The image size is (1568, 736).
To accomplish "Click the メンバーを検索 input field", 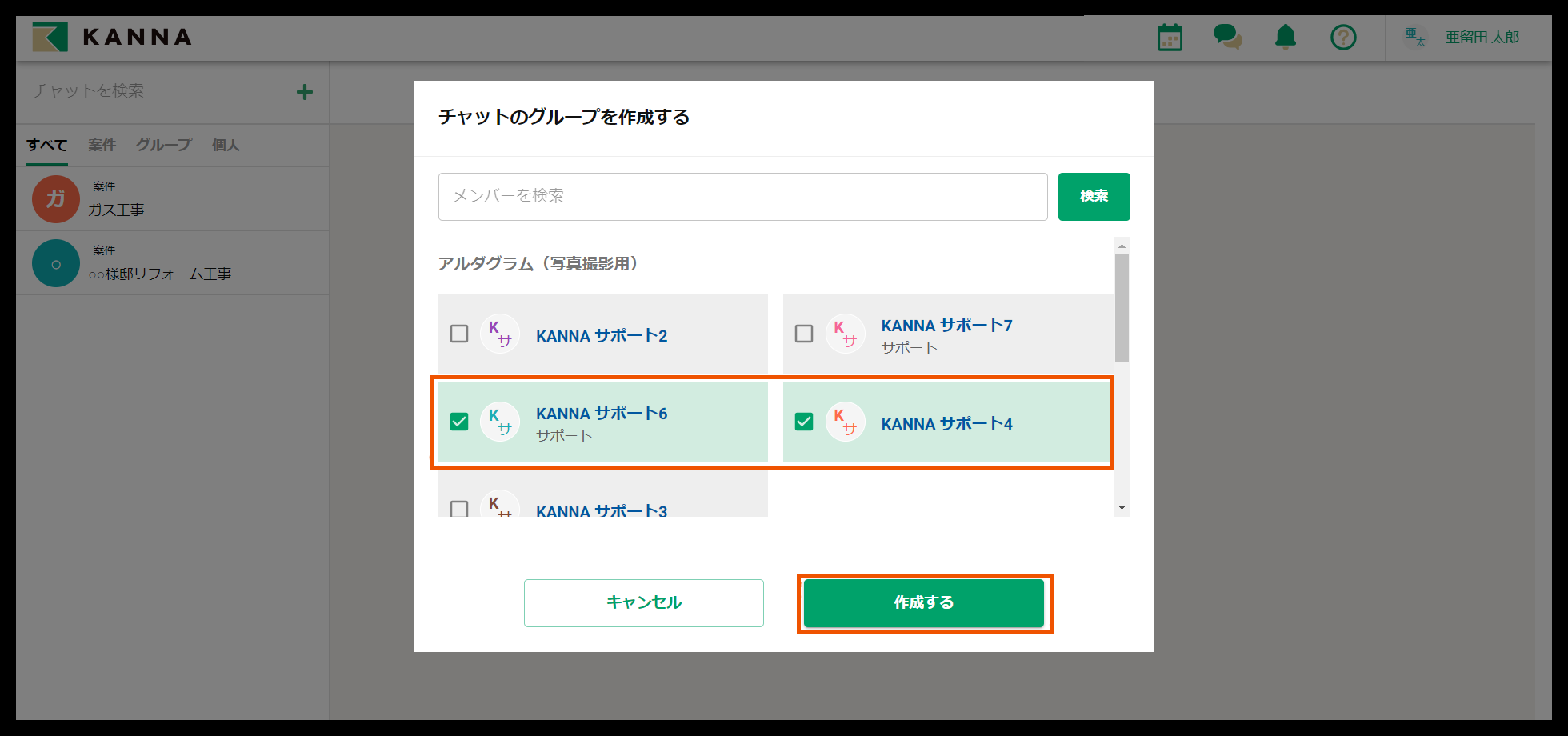I will point(742,197).
